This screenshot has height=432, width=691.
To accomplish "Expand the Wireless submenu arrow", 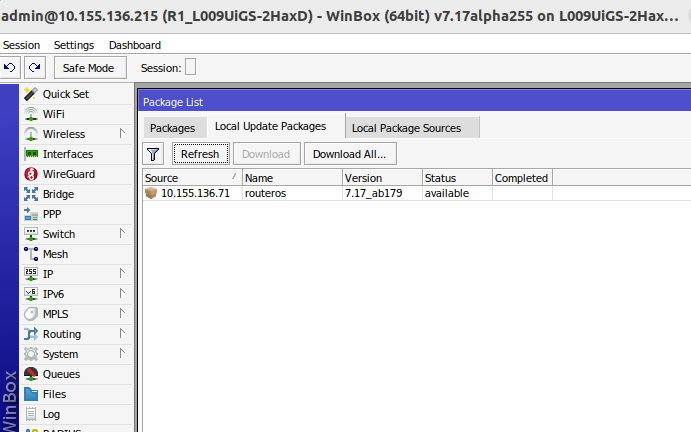I will [x=122, y=134].
